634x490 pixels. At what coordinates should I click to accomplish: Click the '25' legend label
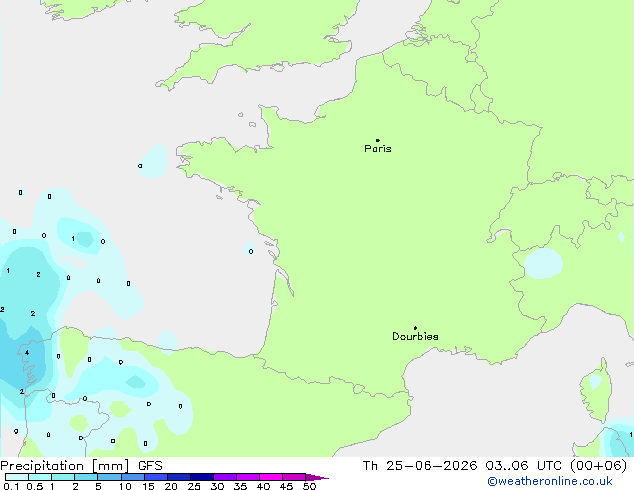tap(194, 486)
